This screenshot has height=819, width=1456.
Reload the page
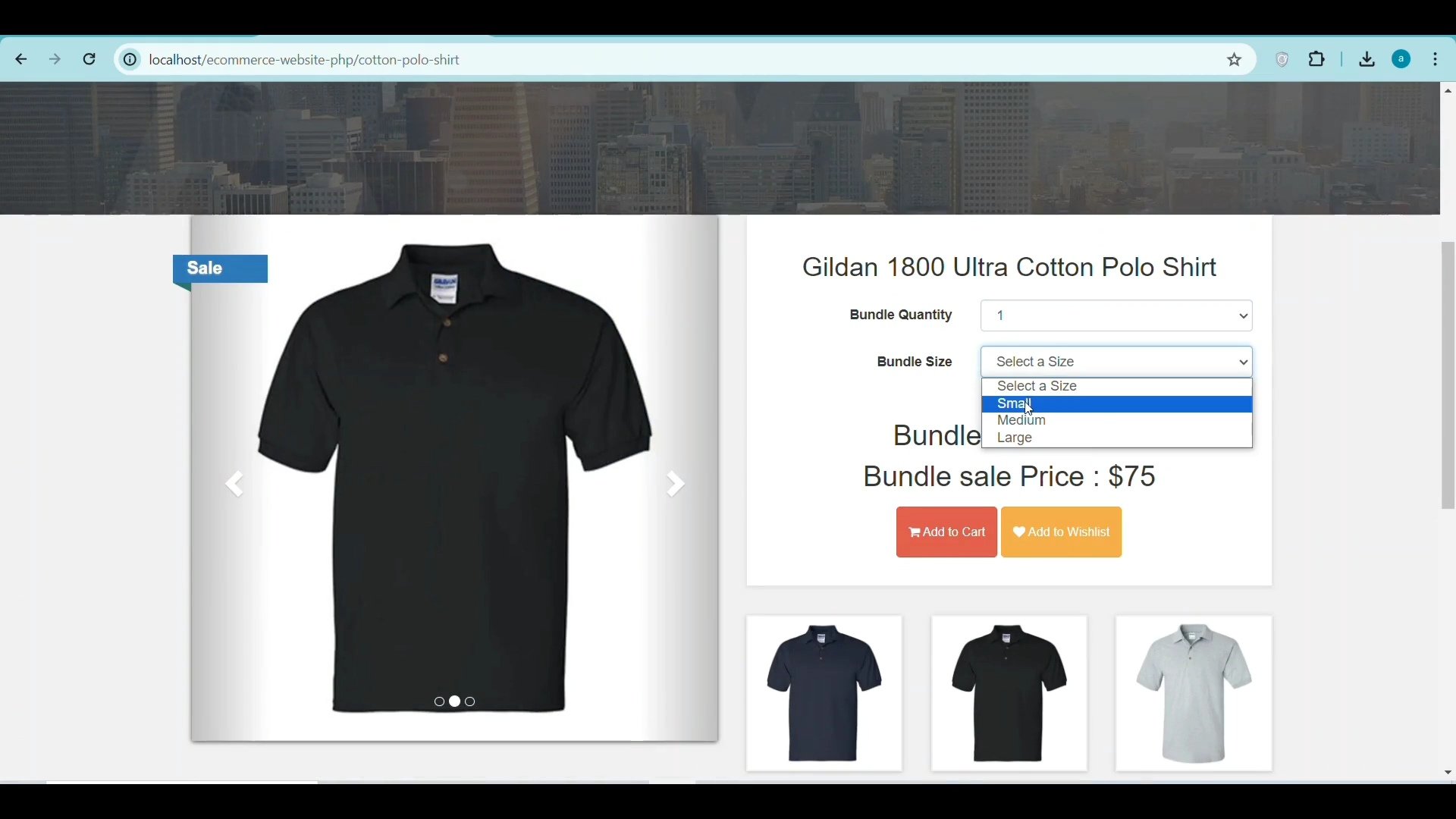pyautogui.click(x=89, y=59)
